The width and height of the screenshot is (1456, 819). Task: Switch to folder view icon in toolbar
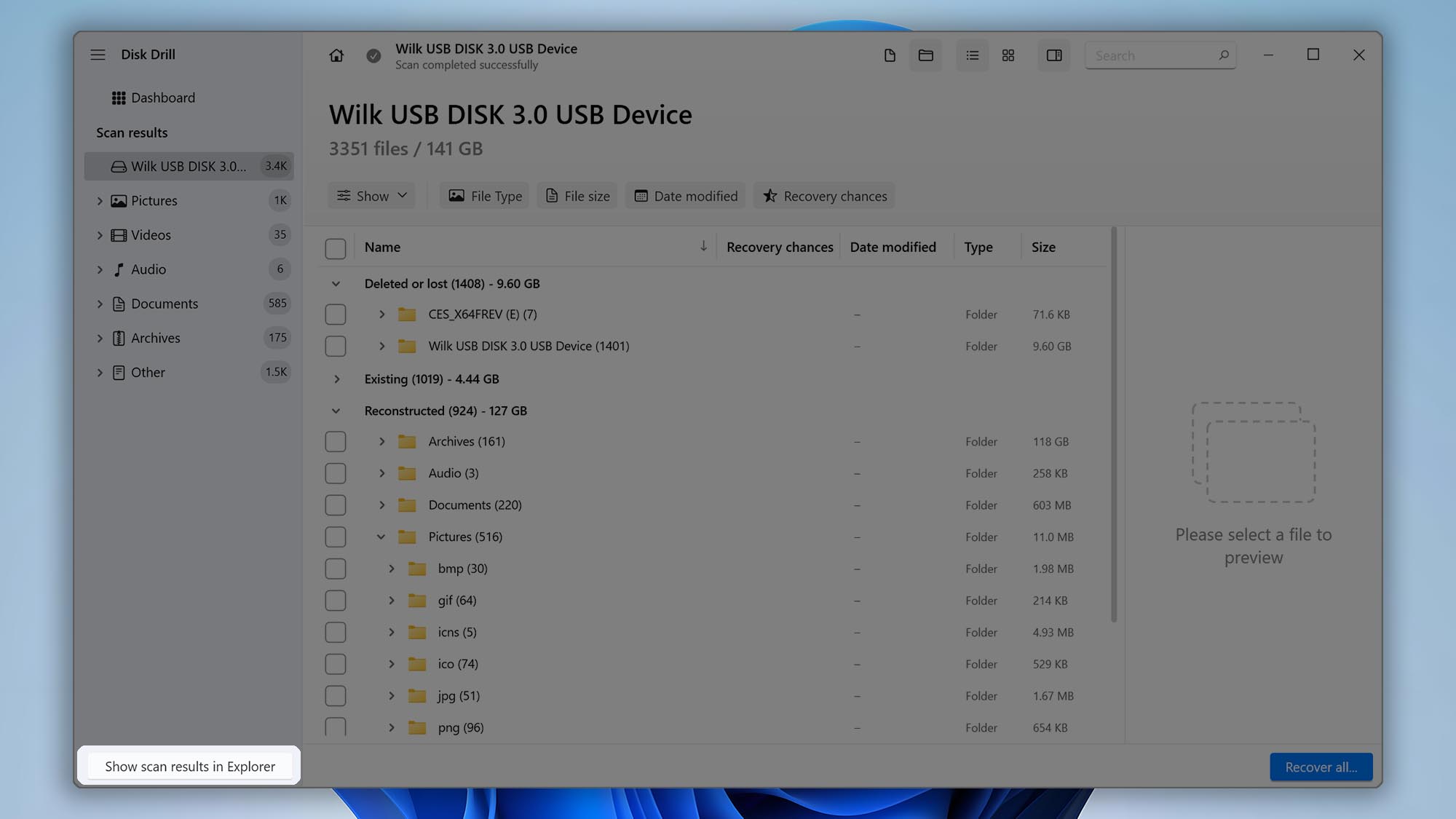point(925,55)
